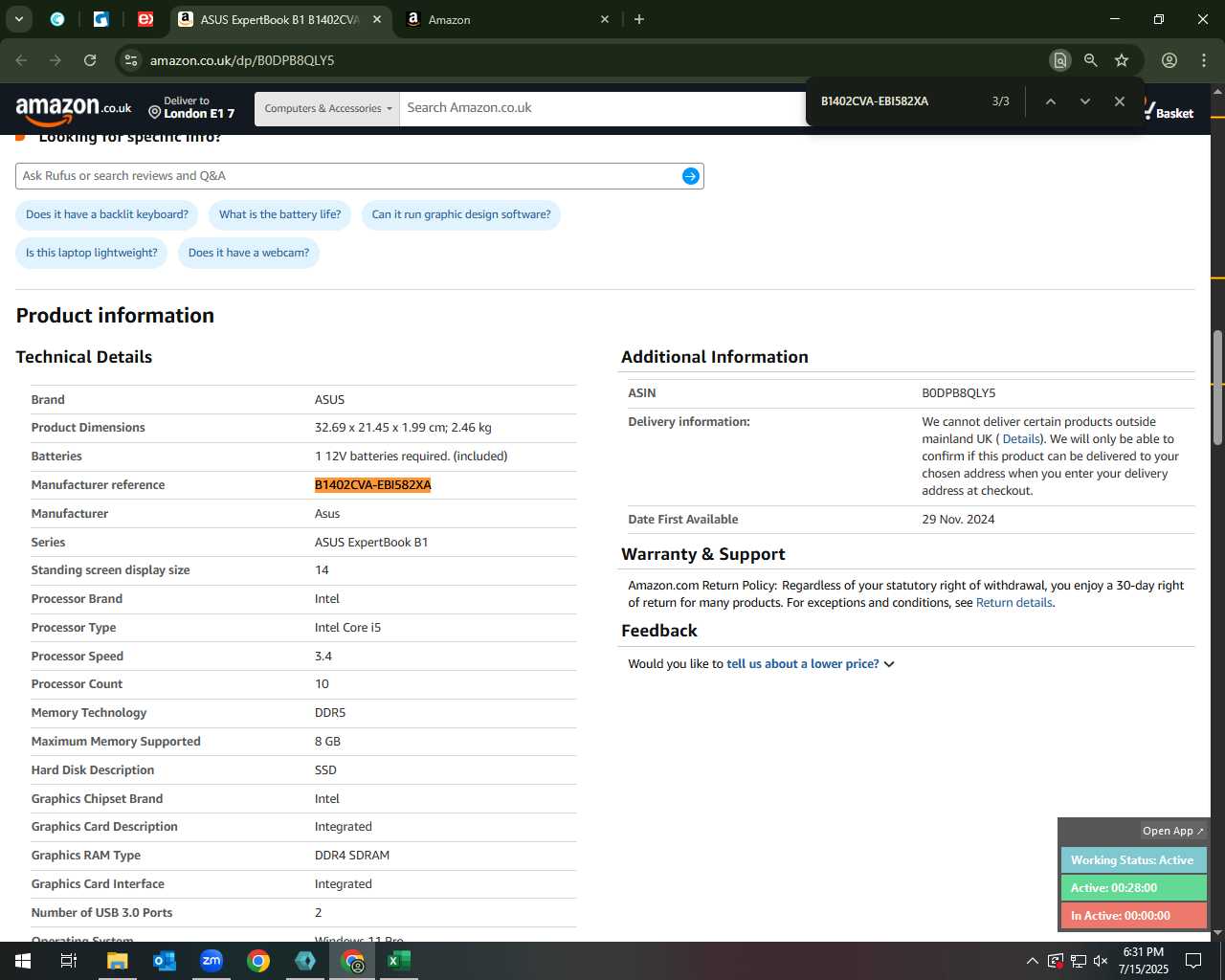Click the Active 00:28:00 timer
This screenshot has height=980, width=1225.
[x=1133, y=888]
